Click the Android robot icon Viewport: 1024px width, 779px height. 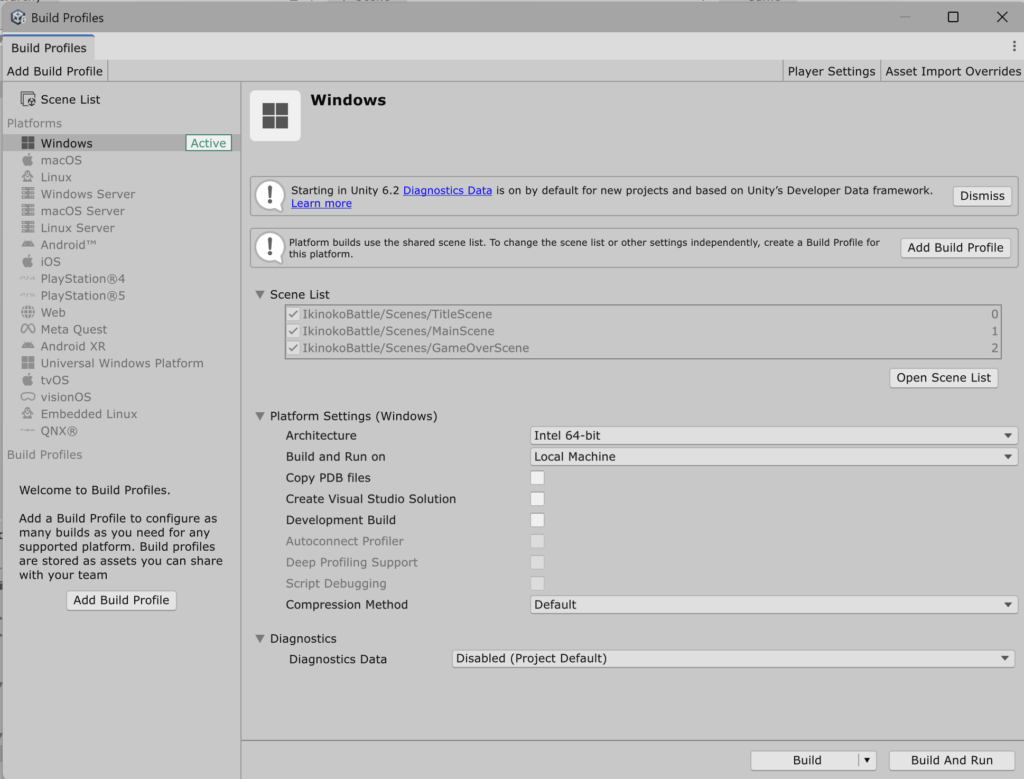[x=27, y=245]
